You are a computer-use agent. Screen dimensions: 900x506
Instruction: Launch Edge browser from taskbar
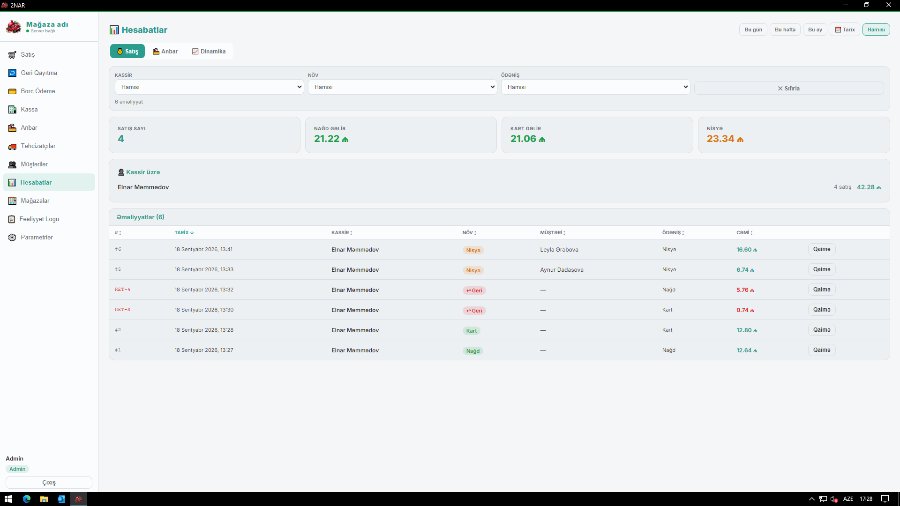coord(26,499)
